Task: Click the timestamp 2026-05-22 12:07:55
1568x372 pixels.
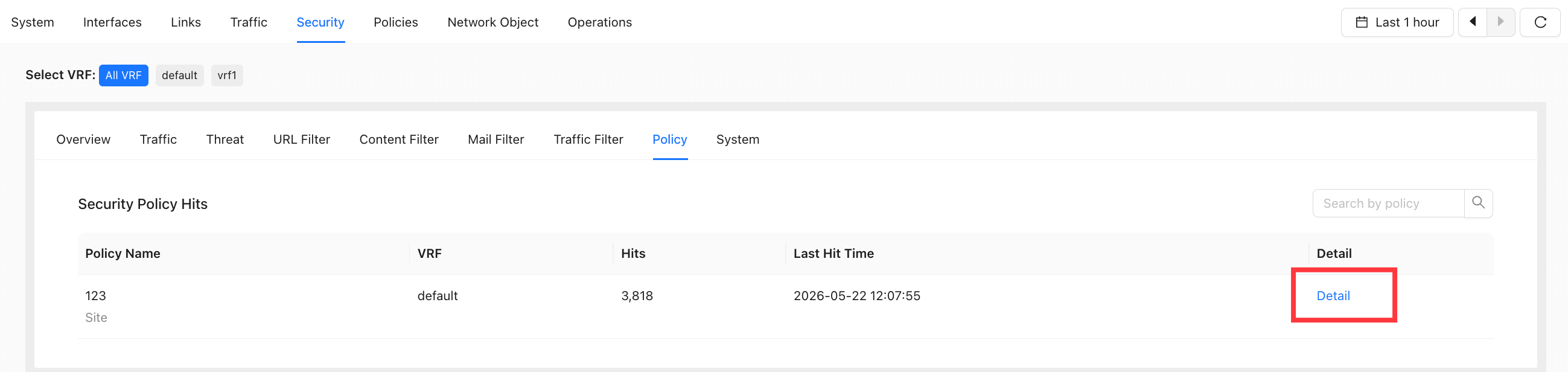Action: point(856,296)
